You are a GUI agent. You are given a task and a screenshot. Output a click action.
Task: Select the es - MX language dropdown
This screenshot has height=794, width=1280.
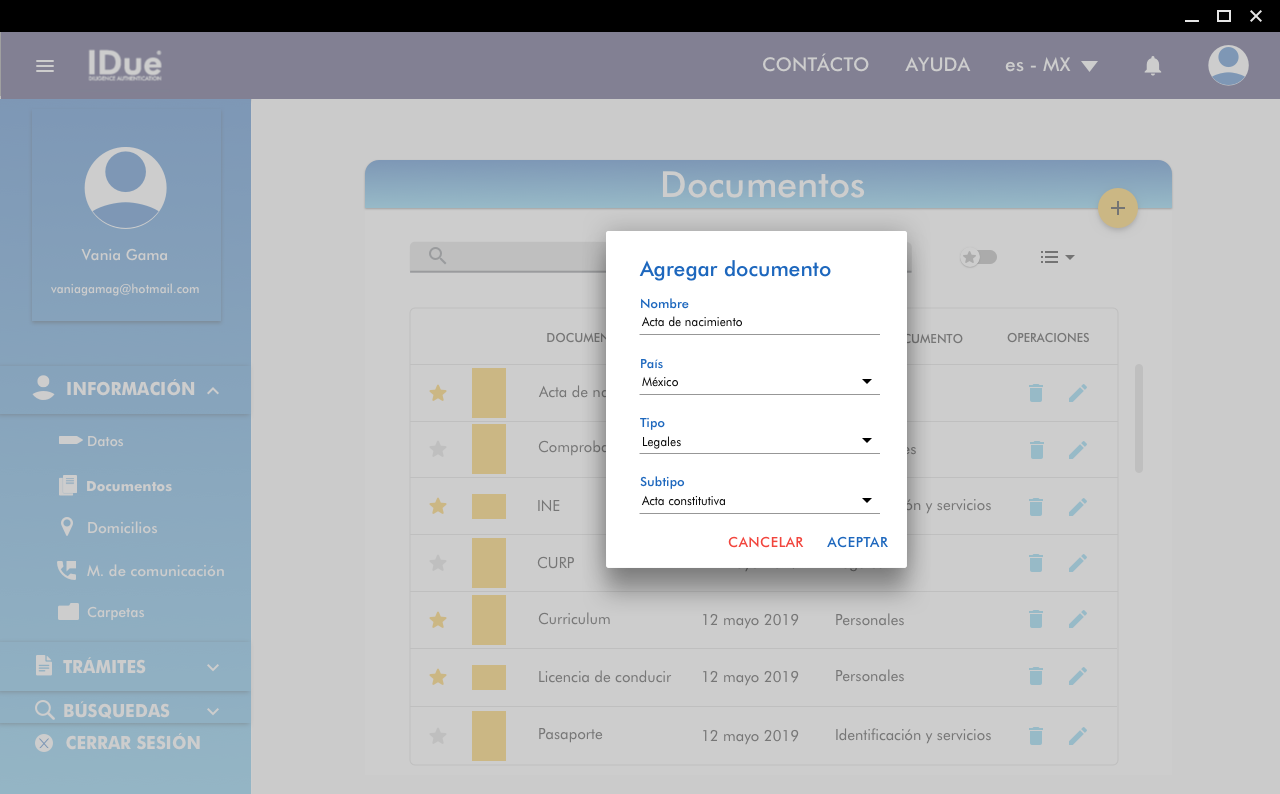[1051, 65]
